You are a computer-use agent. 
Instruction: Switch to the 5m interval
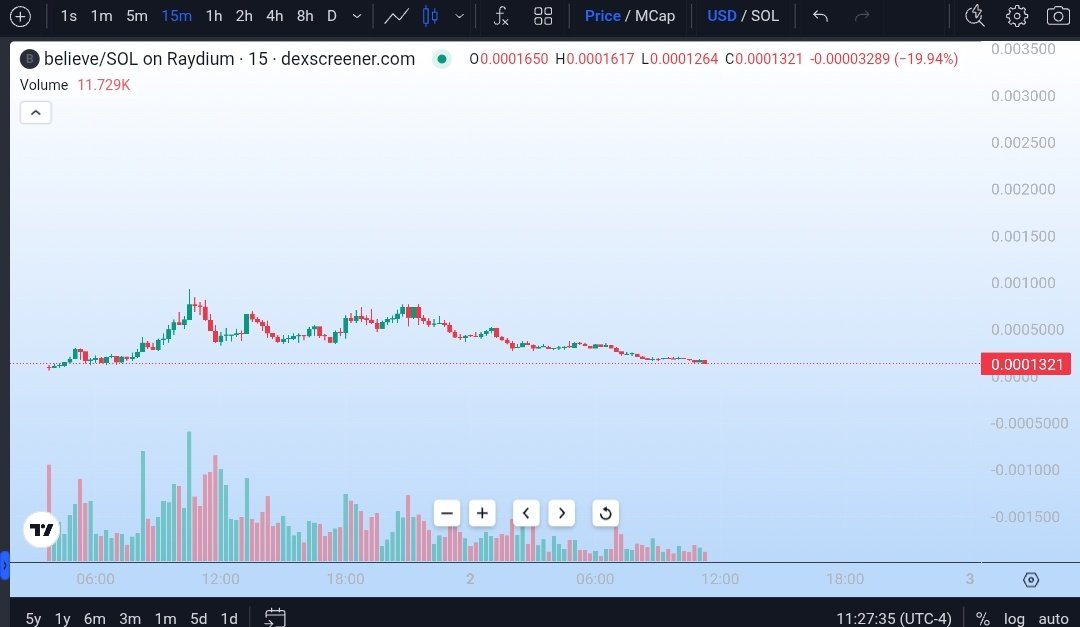[136, 16]
